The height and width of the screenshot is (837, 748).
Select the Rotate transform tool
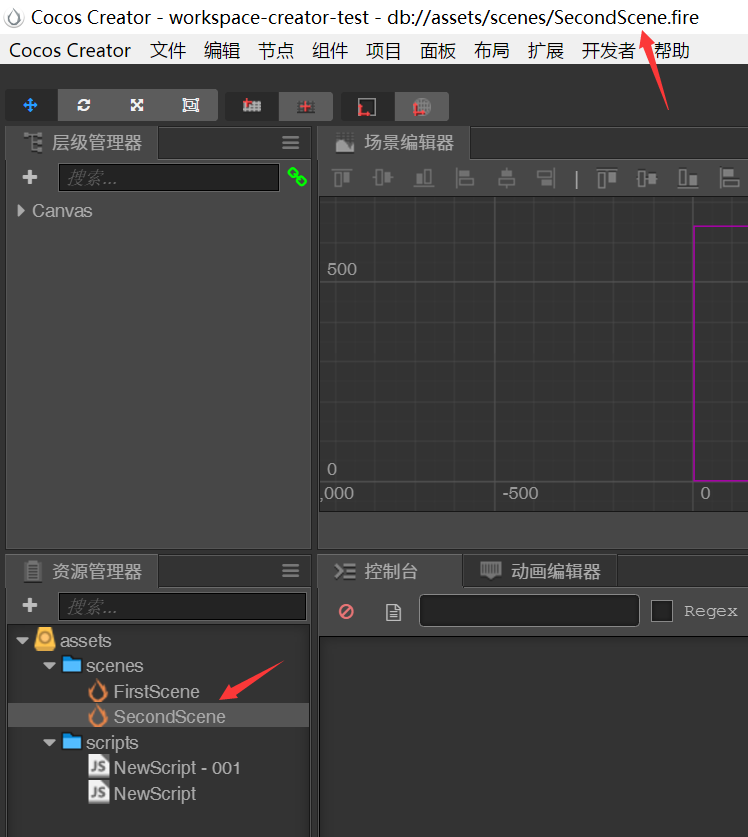click(x=84, y=105)
